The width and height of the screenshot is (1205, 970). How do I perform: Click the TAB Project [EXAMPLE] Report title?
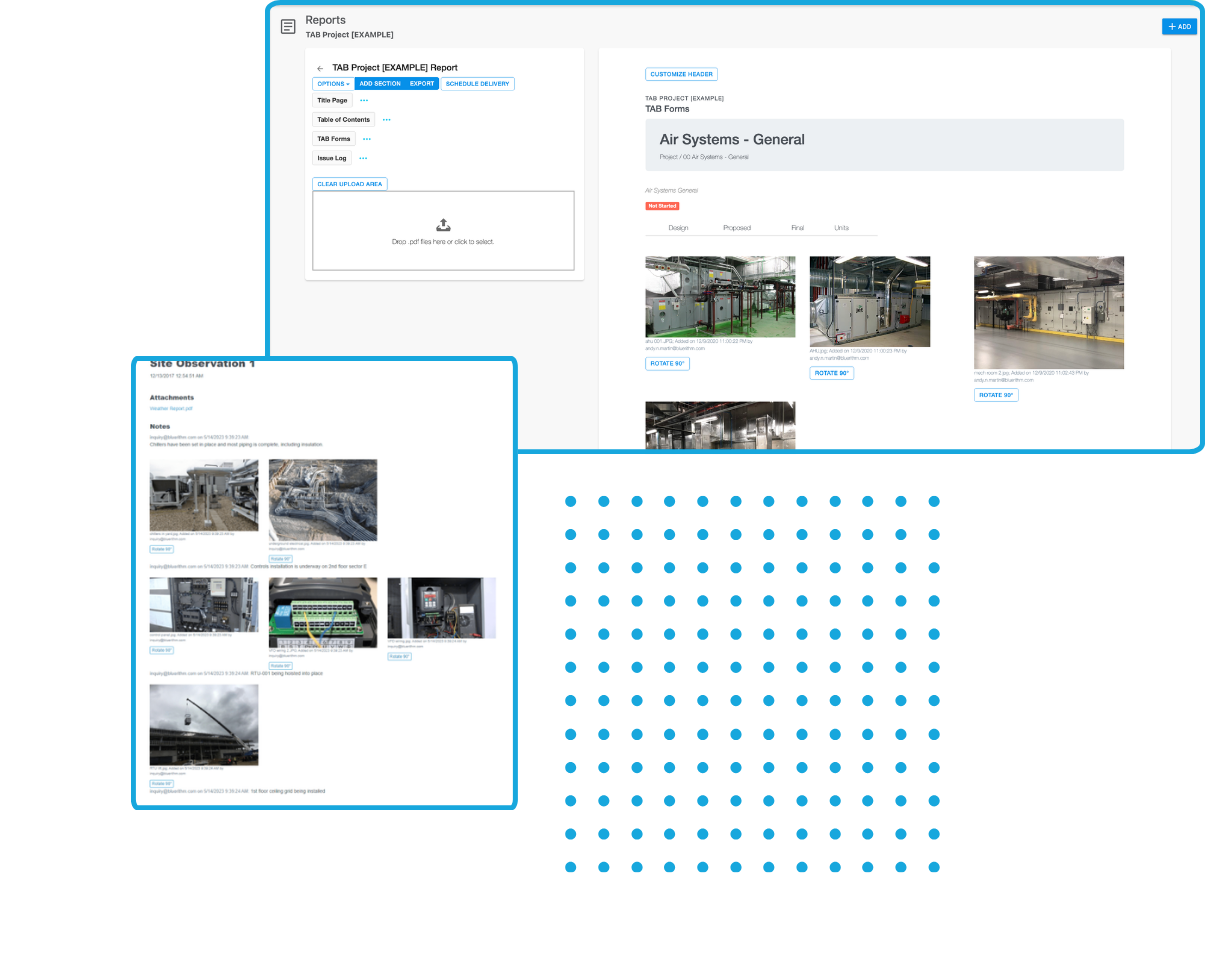click(x=395, y=68)
